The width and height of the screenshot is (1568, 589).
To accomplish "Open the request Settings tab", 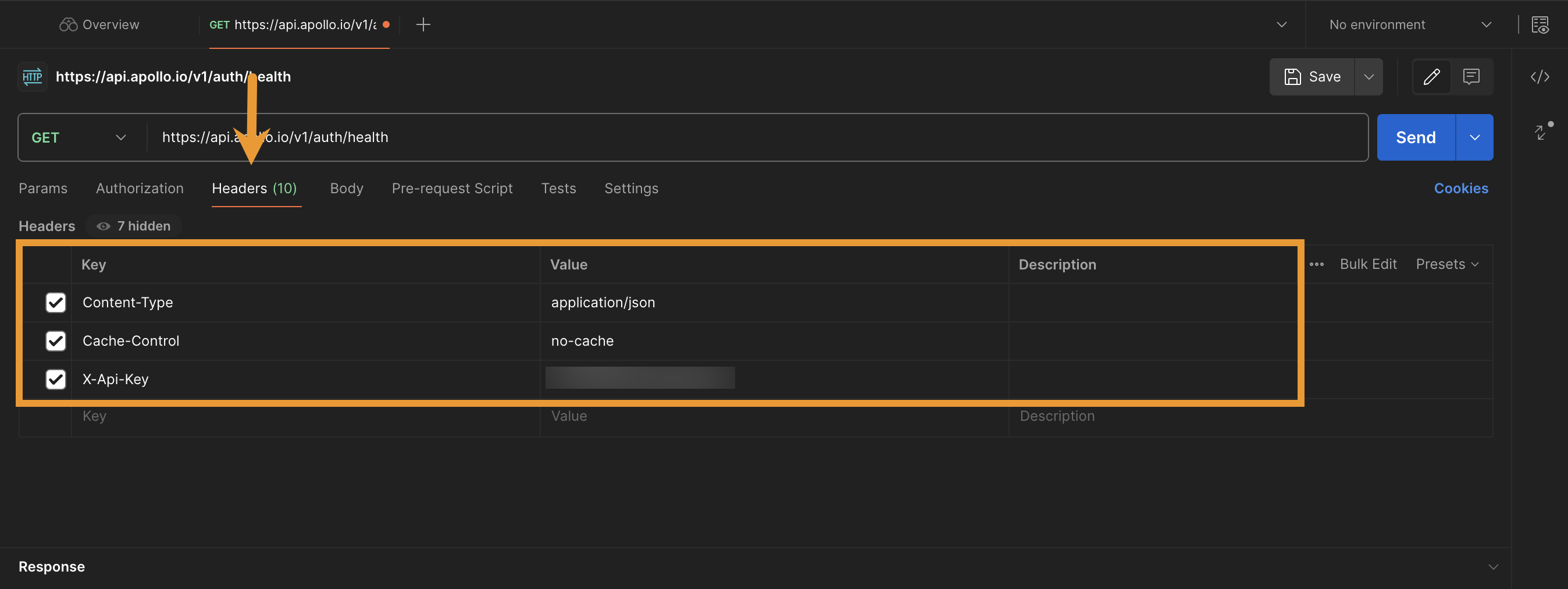I will click(x=631, y=188).
